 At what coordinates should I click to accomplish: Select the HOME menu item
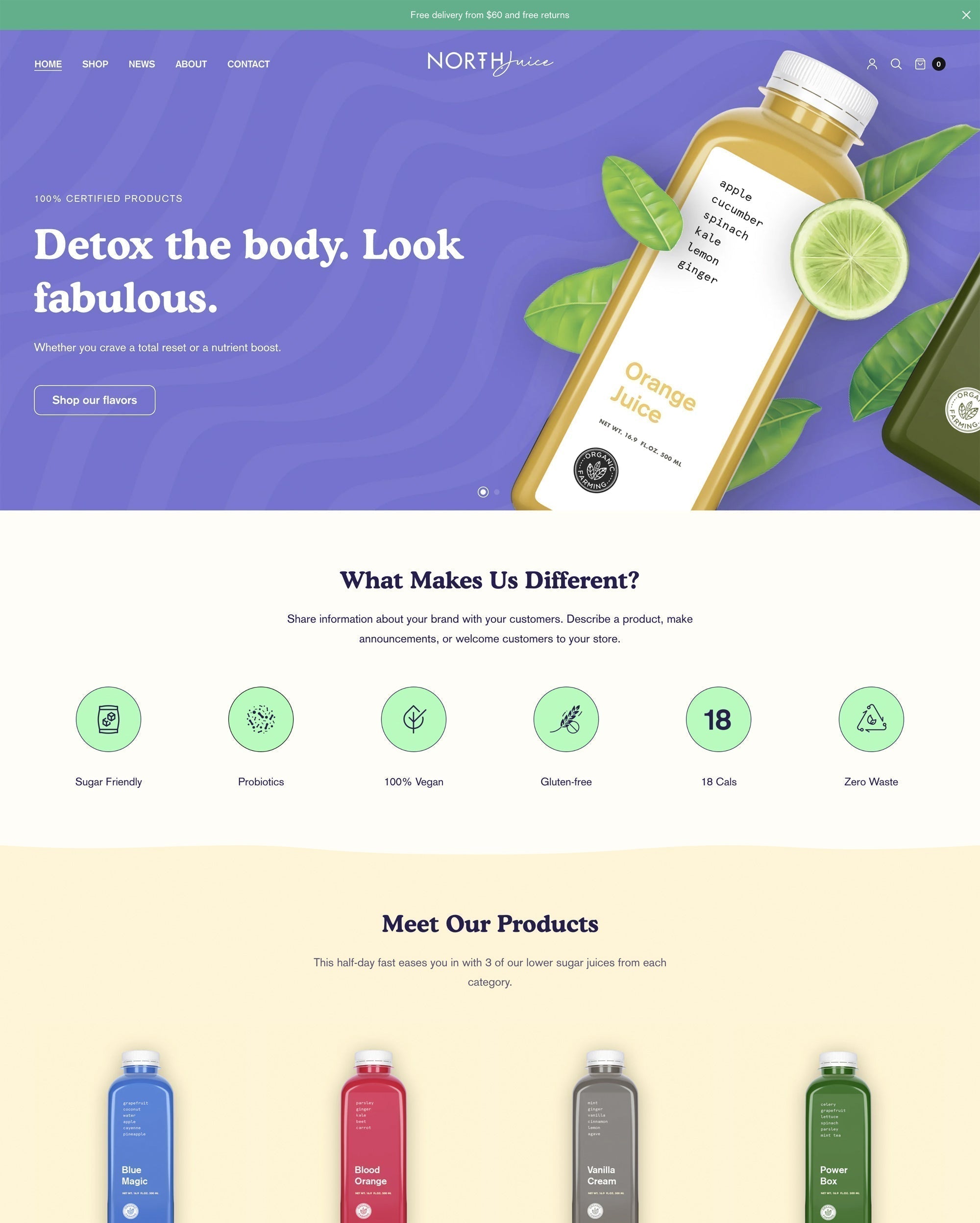(x=48, y=64)
